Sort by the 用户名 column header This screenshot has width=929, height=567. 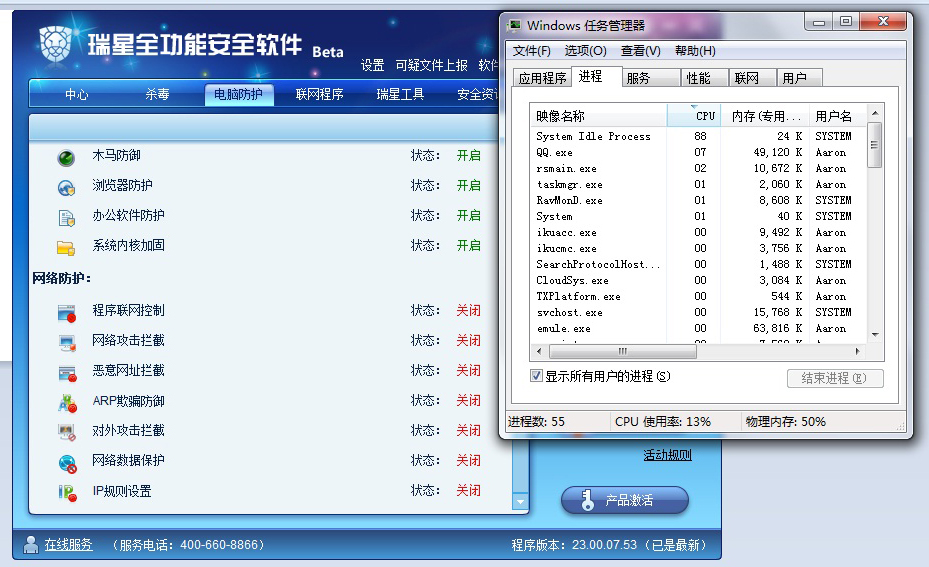[838, 116]
